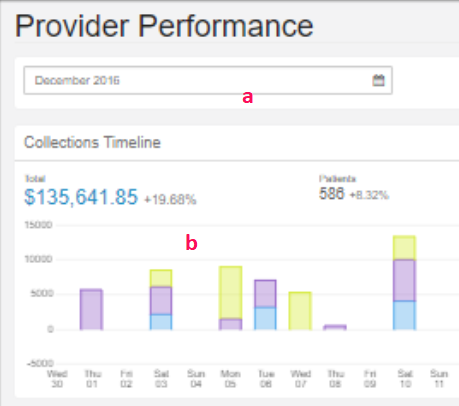Select purple segment of Sat 03 bar
Viewport: 459px width, 406px height.
coord(161,301)
